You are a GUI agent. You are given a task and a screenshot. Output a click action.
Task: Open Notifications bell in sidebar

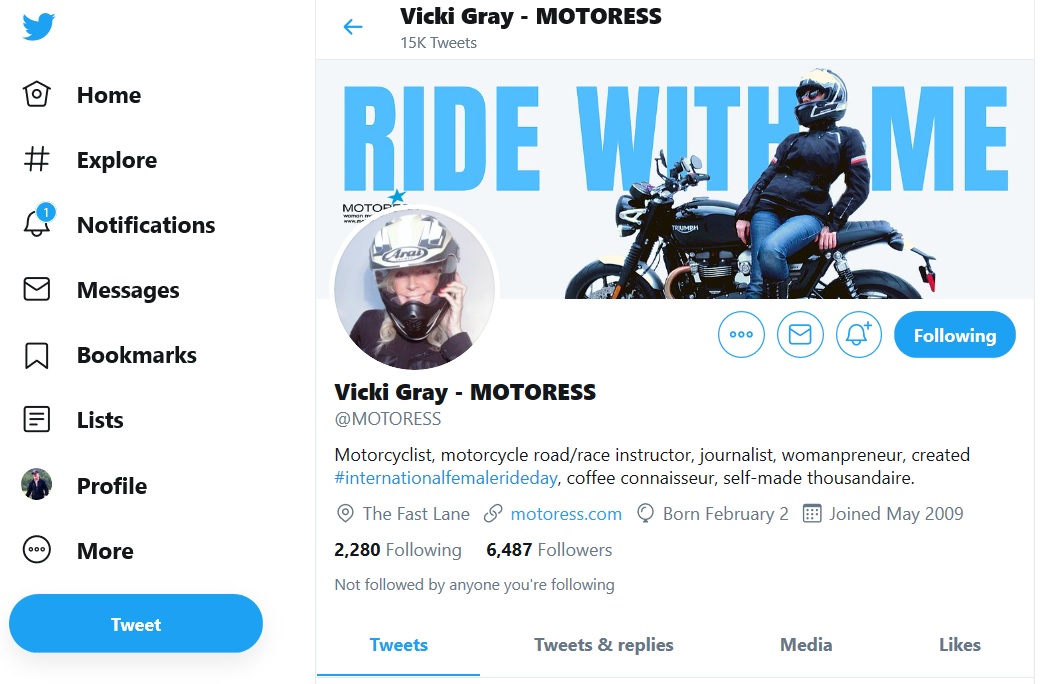[37, 224]
